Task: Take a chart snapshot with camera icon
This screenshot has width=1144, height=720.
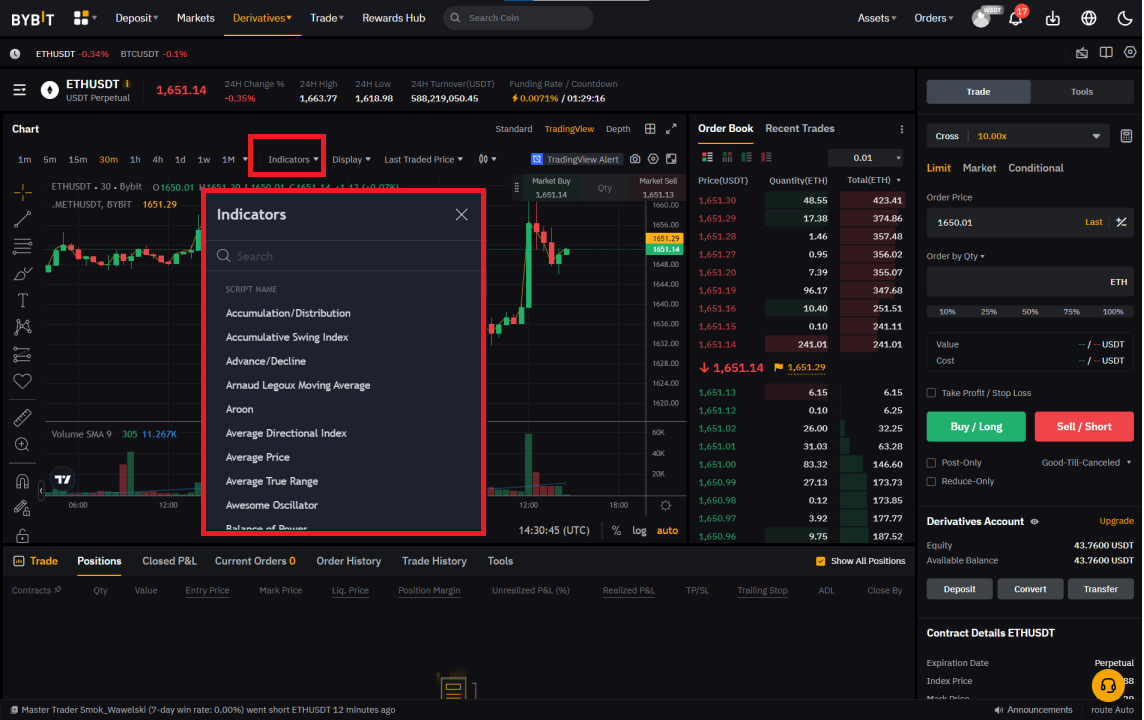Action: [635, 159]
